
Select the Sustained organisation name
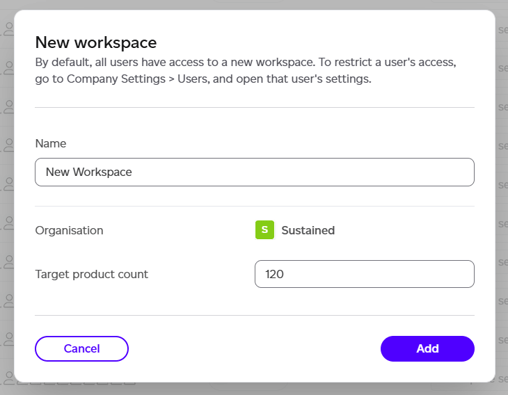(308, 230)
